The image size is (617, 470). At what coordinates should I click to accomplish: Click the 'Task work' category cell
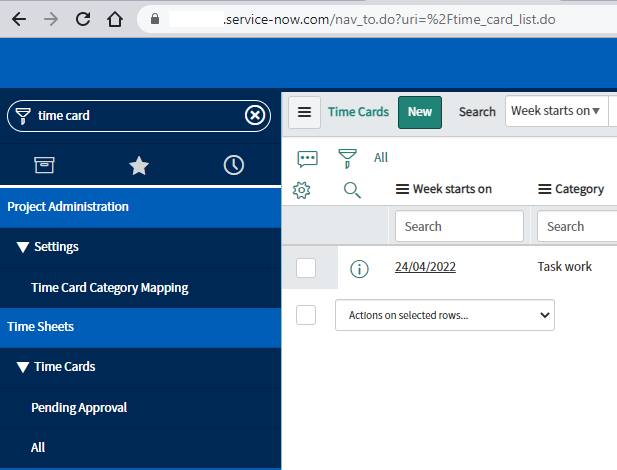(565, 267)
